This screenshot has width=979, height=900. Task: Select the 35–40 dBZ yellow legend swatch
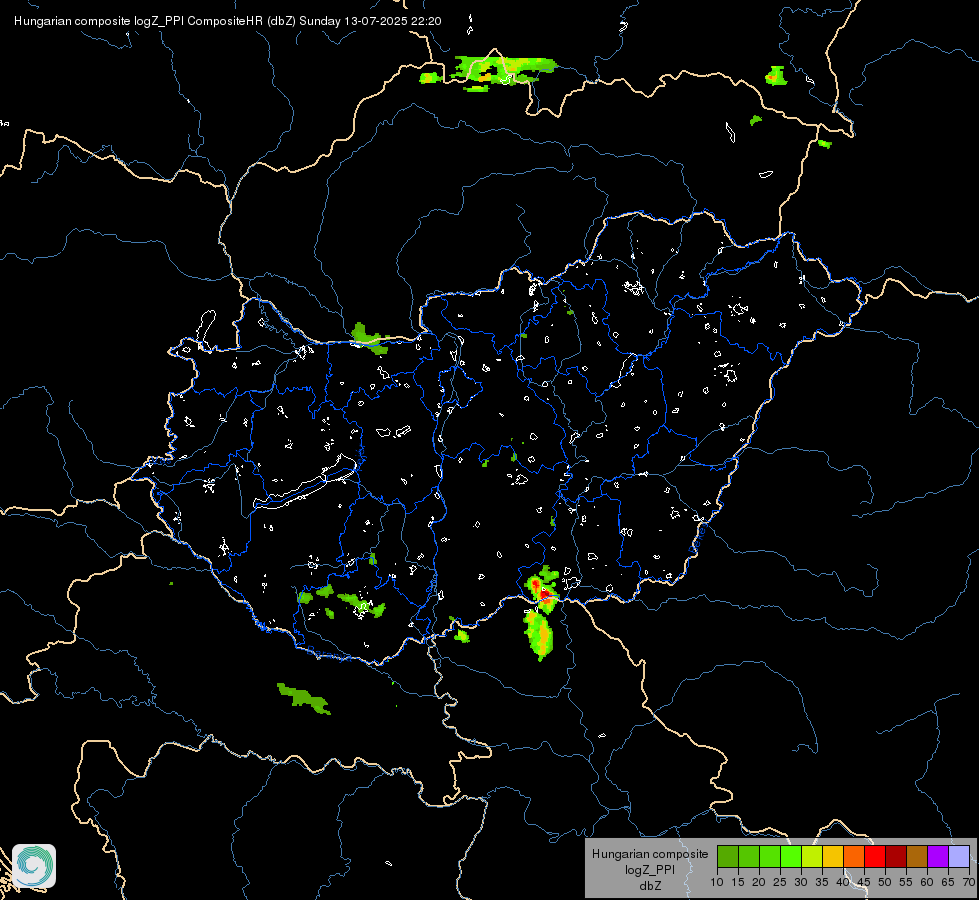pyautogui.click(x=833, y=856)
